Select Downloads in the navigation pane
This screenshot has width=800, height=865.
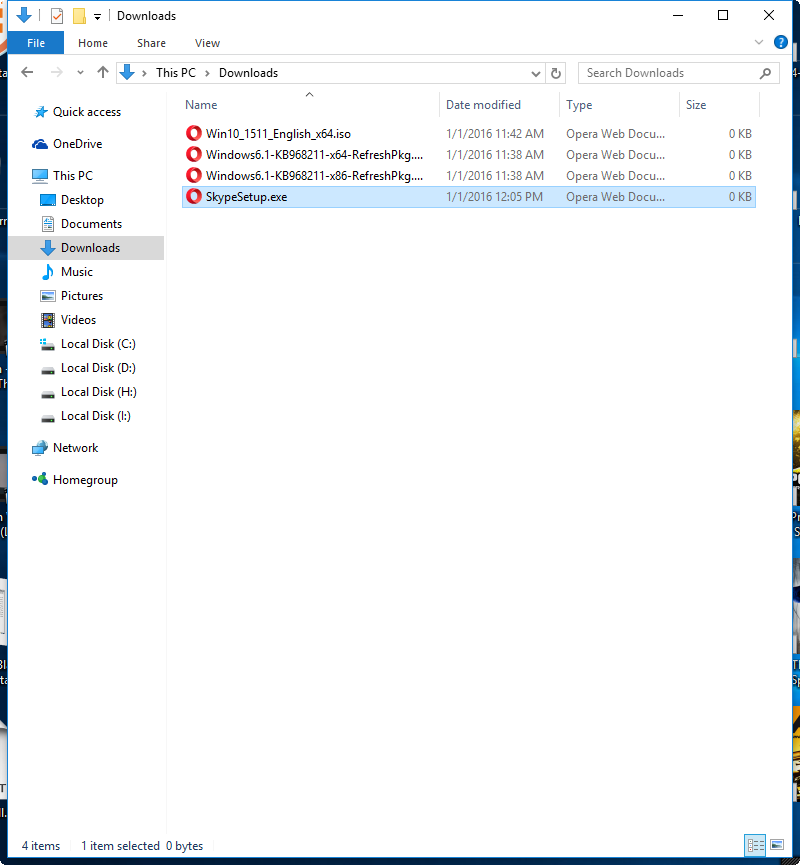click(86, 248)
